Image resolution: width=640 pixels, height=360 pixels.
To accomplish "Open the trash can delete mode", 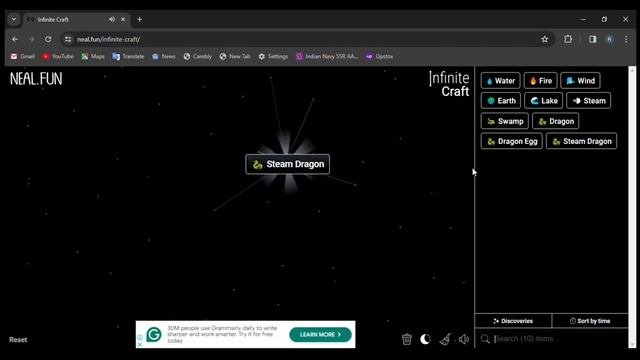I will [x=407, y=339].
